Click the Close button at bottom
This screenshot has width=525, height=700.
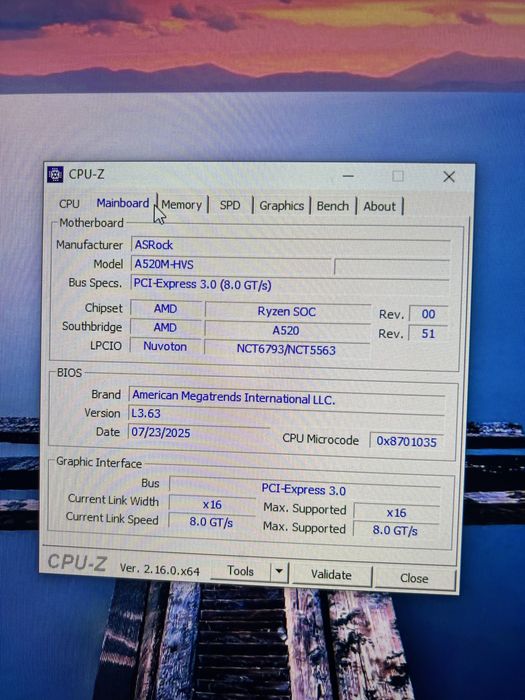pyautogui.click(x=414, y=579)
